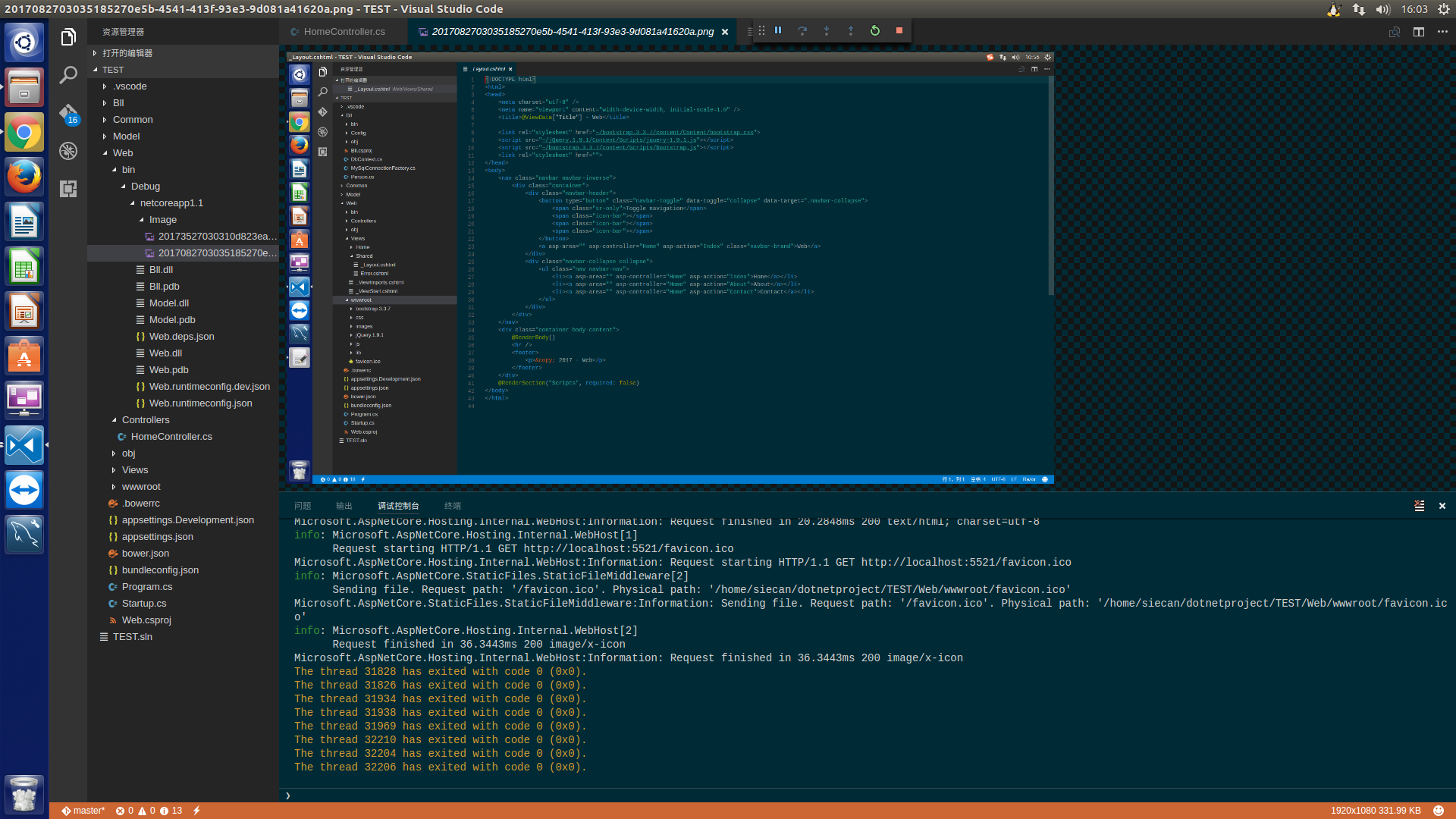Viewport: 1456px width, 819px height.
Task: Open Source Control view with 16 badge
Action: click(68, 114)
